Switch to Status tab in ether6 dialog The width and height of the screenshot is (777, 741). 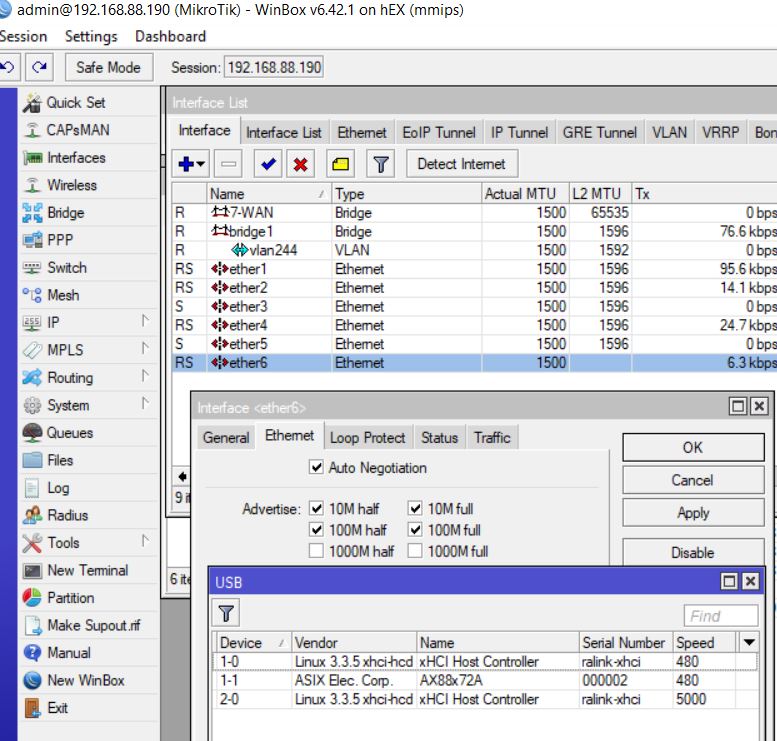440,438
